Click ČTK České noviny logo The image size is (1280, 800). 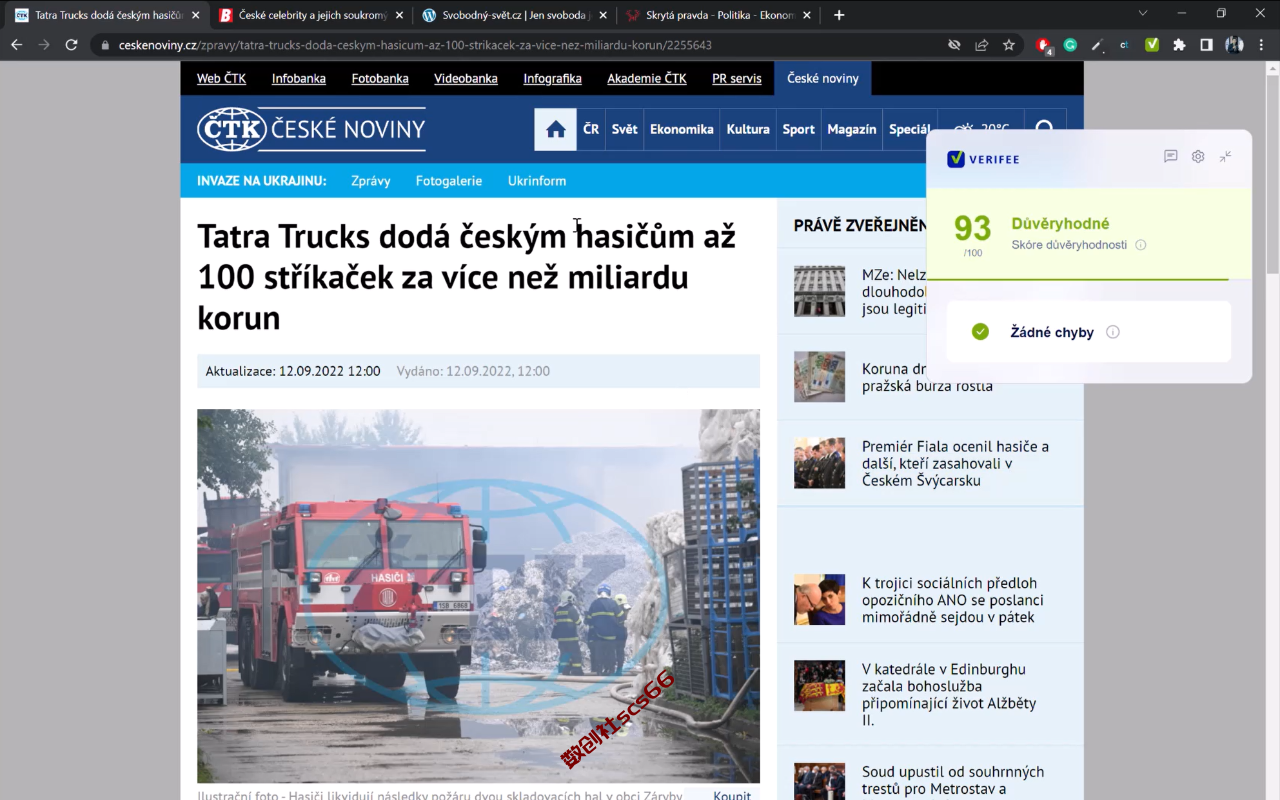coord(311,129)
